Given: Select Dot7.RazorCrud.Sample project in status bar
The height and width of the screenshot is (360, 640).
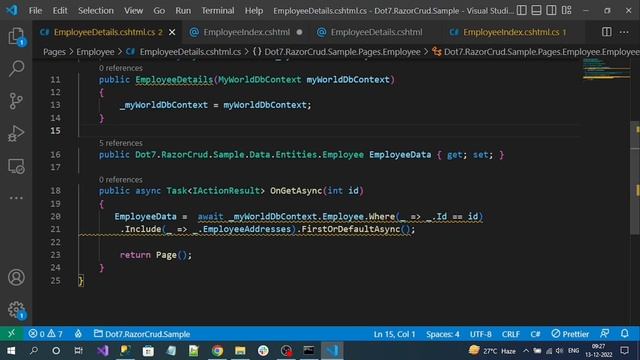Looking at the screenshot, I should pos(142,334).
